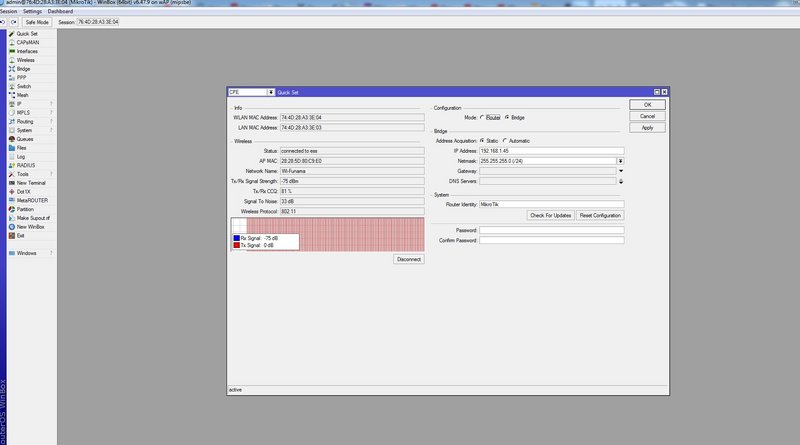The width and height of the screenshot is (800, 445).
Task: Open the Log sidebar icon
Action: pos(12,157)
